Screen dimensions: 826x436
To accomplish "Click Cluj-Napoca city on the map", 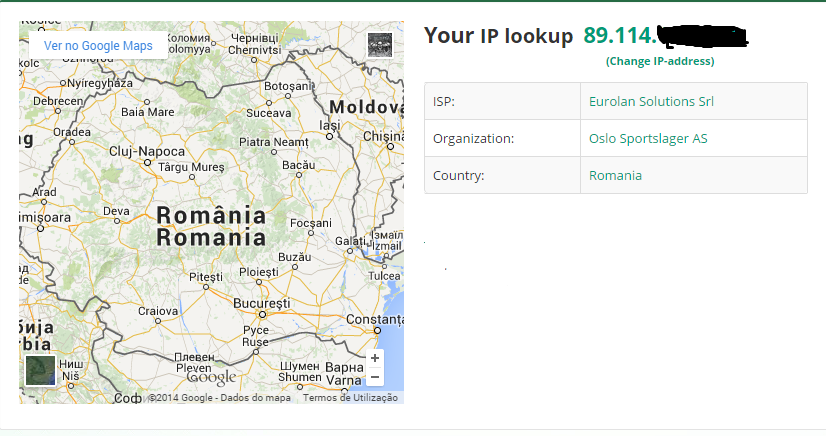I will (x=147, y=151).
